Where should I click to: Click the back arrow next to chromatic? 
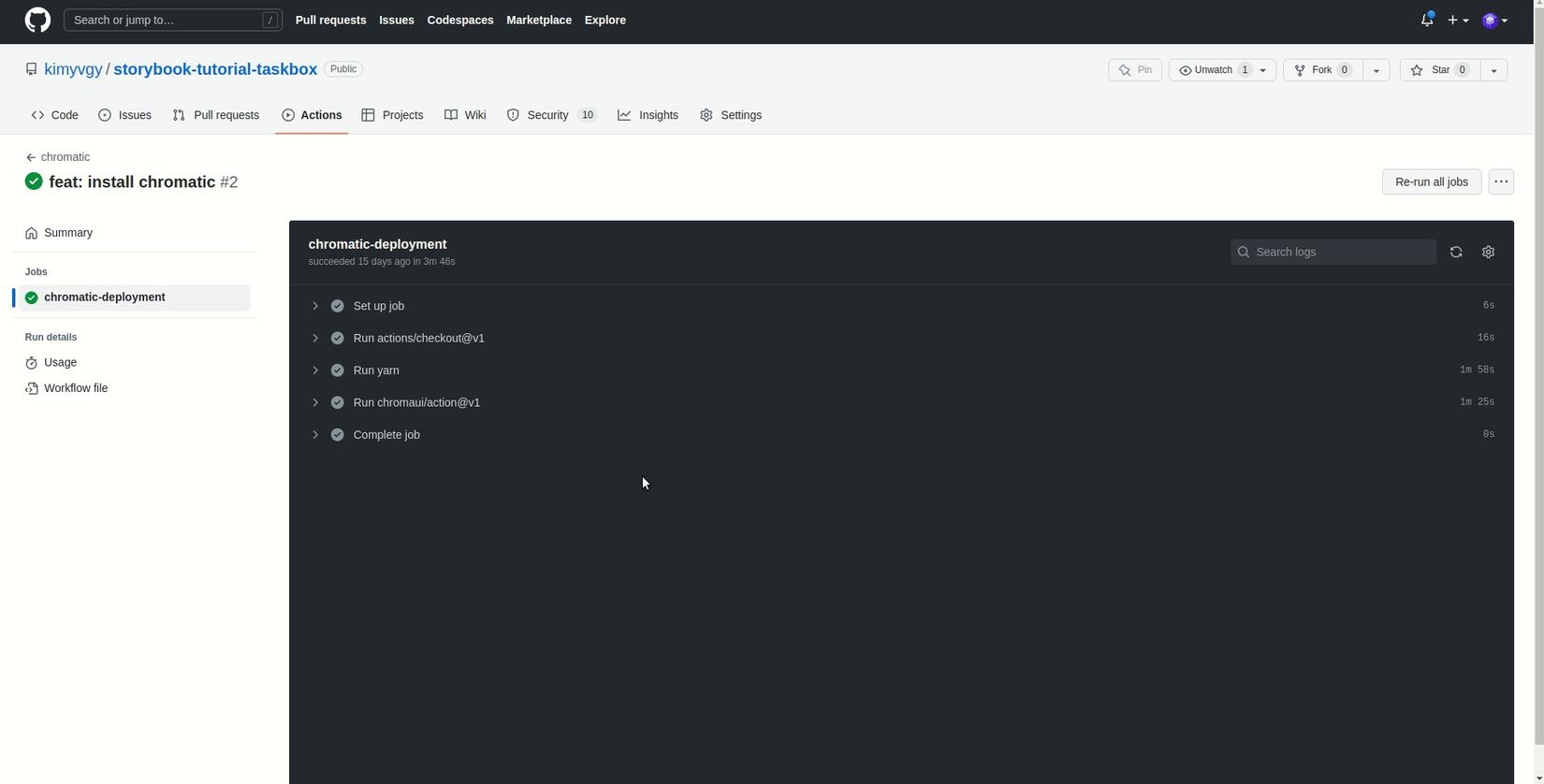31,157
